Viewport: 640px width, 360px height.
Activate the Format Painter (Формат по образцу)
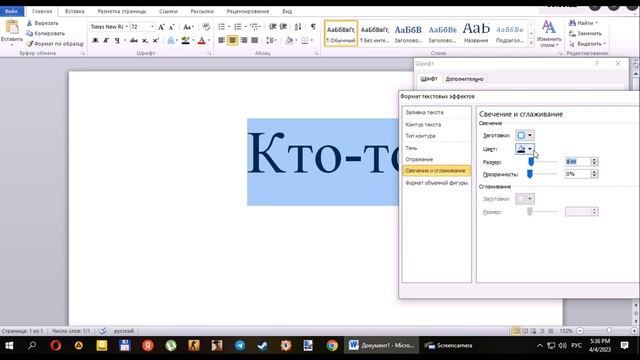coord(55,44)
